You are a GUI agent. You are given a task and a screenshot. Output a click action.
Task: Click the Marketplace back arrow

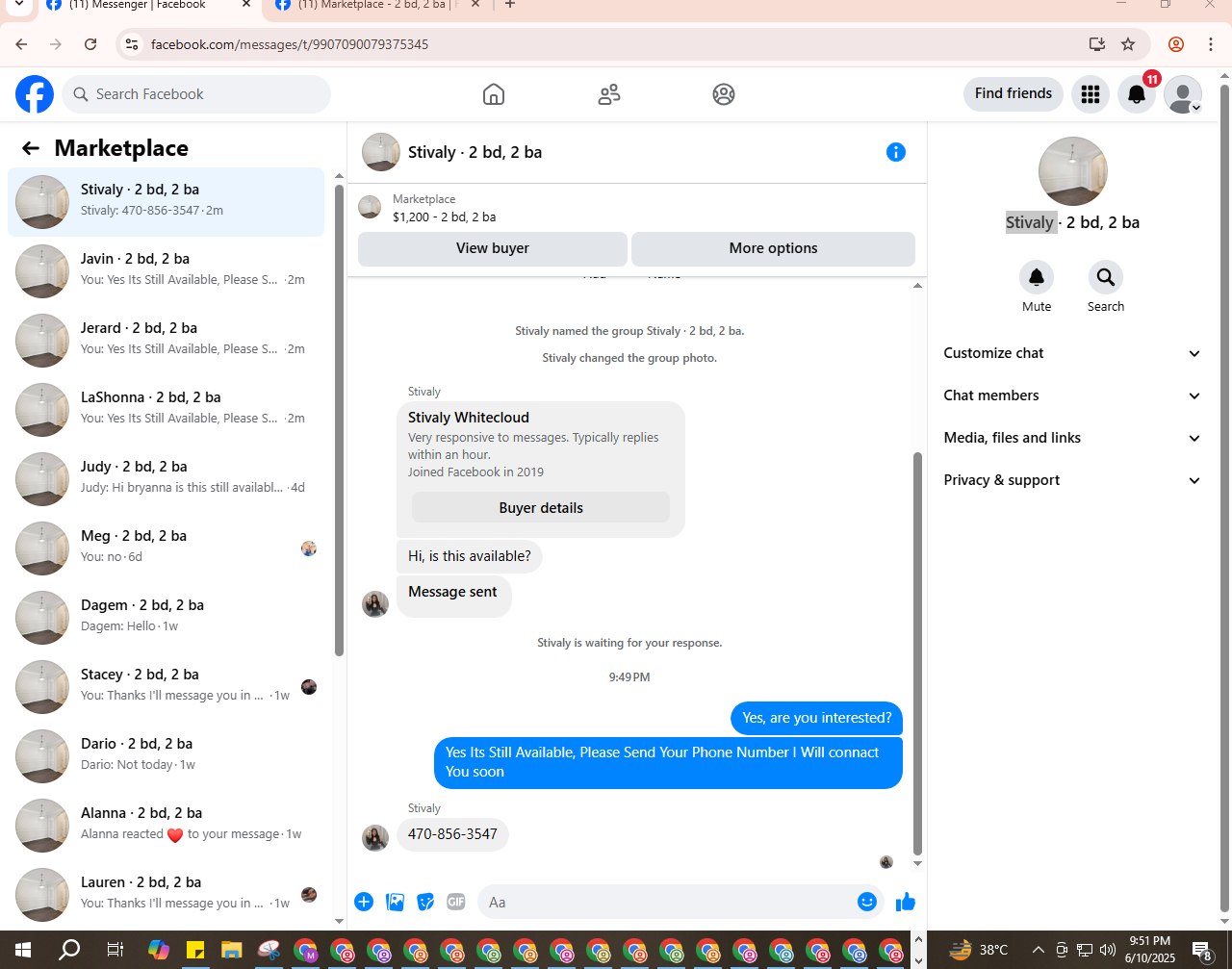click(31, 148)
